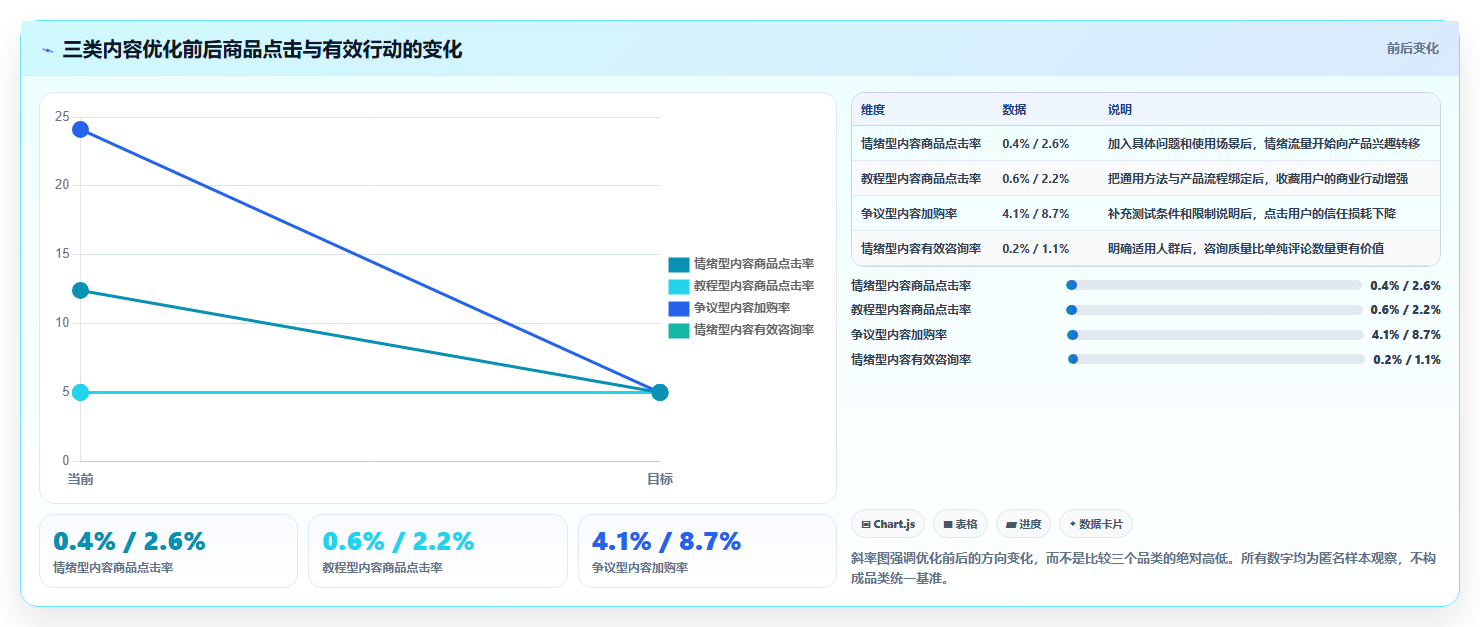Click table row label 教程型内容商品点击率

[921, 179]
